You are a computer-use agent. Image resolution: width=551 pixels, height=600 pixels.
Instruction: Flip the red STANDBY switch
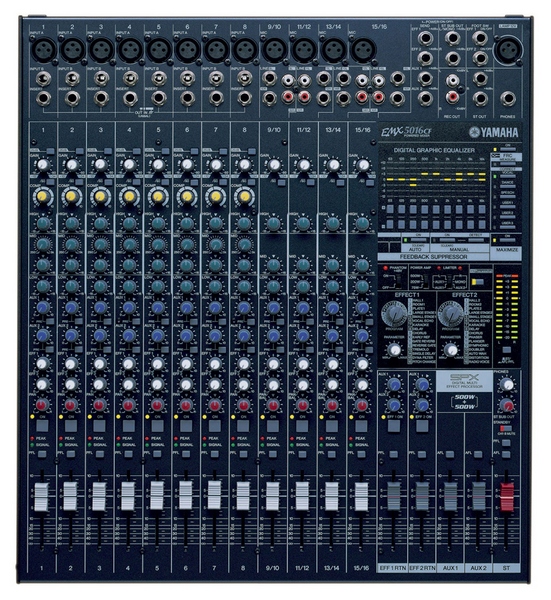pos(505,428)
